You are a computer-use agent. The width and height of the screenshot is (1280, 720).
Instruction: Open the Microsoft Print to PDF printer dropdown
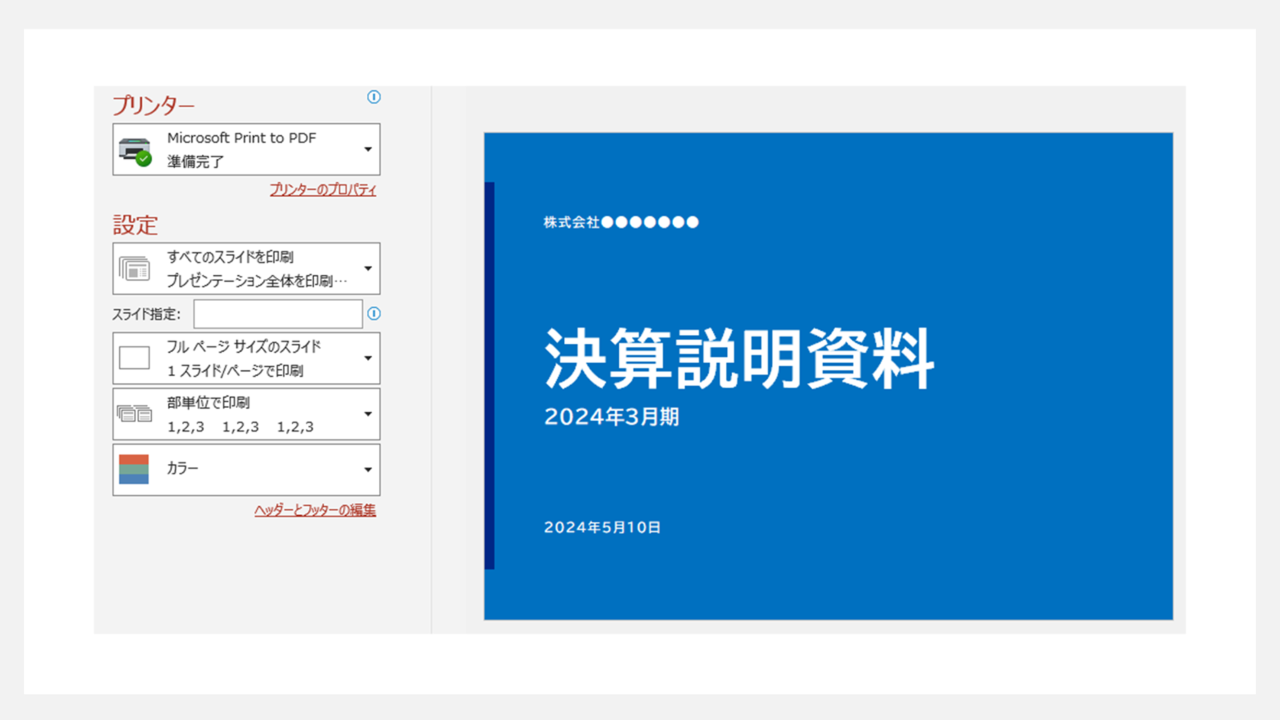[x=246, y=150]
